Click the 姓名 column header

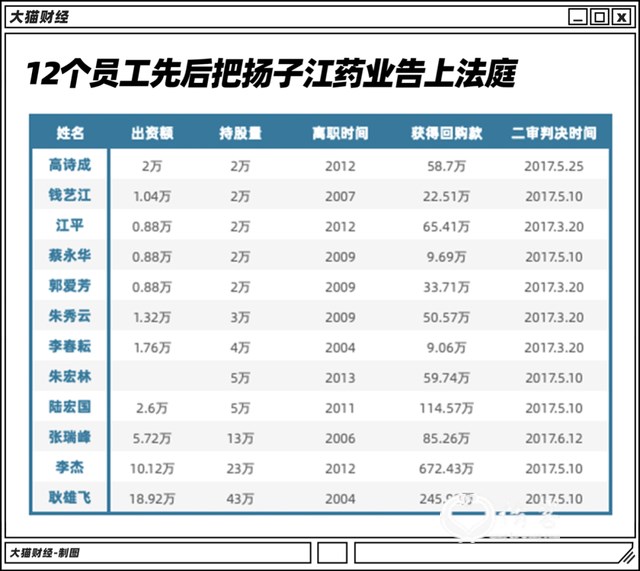(70, 133)
